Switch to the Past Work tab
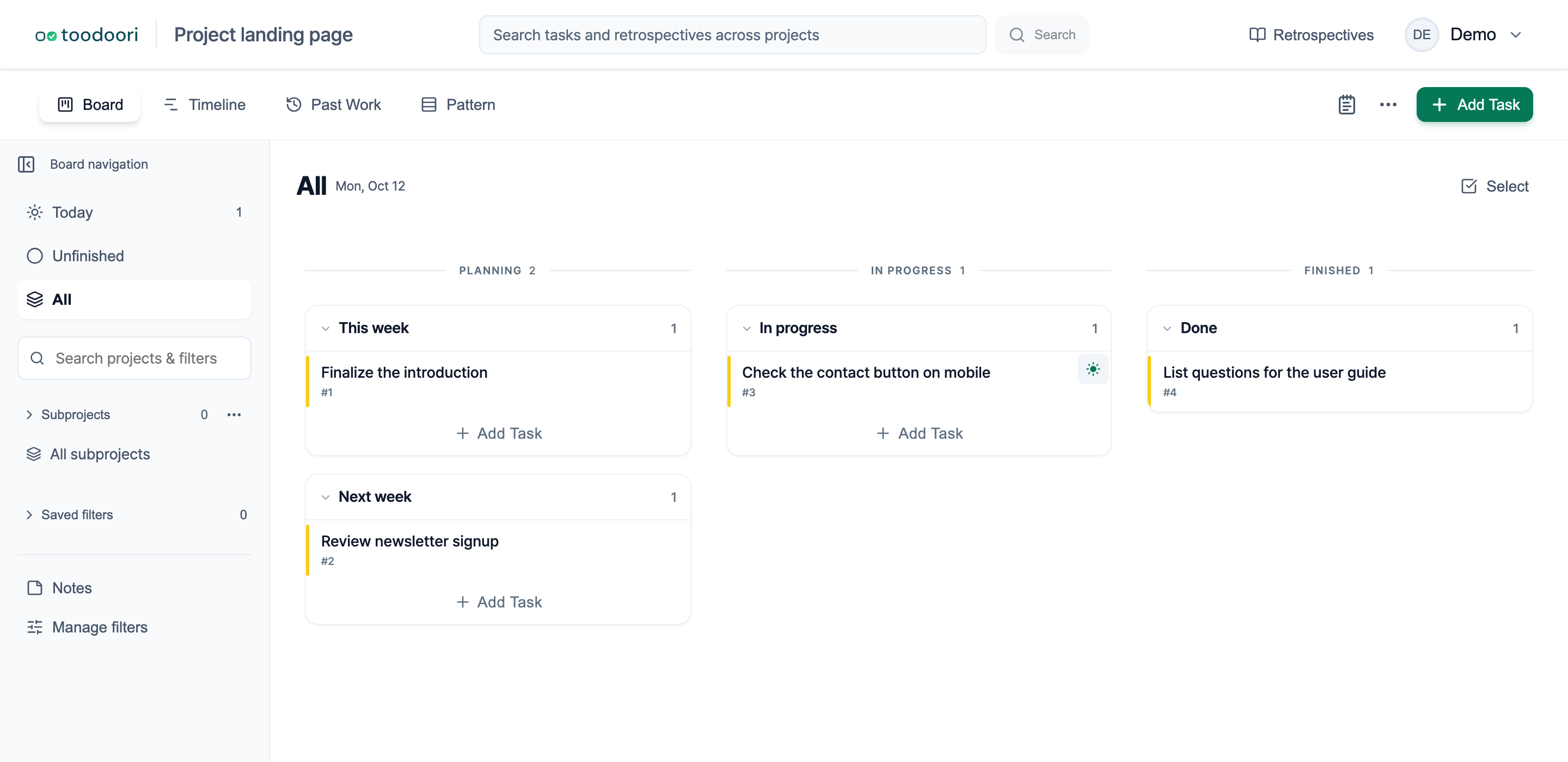This screenshot has height=762, width=1568. (334, 105)
